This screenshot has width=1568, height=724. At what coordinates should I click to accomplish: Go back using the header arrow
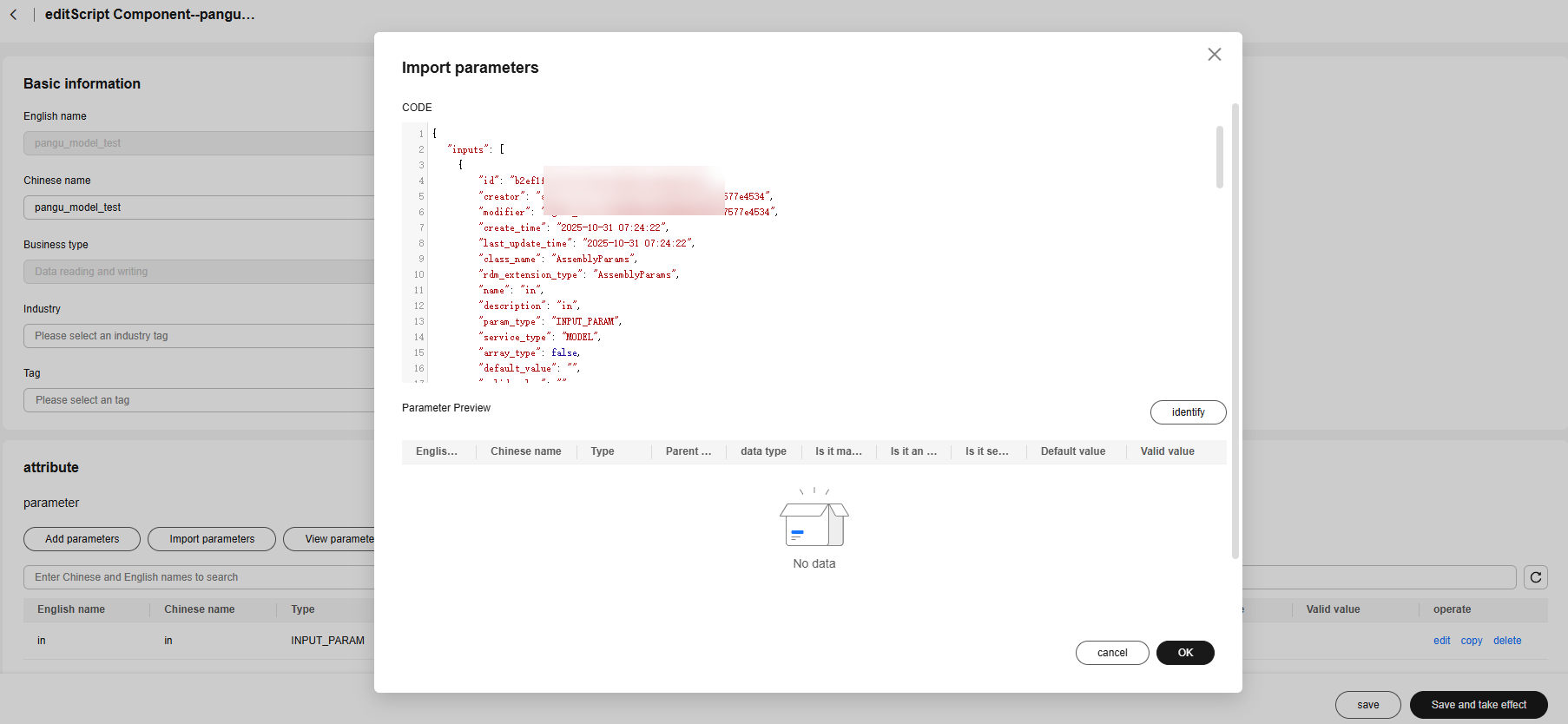pyautogui.click(x=14, y=15)
